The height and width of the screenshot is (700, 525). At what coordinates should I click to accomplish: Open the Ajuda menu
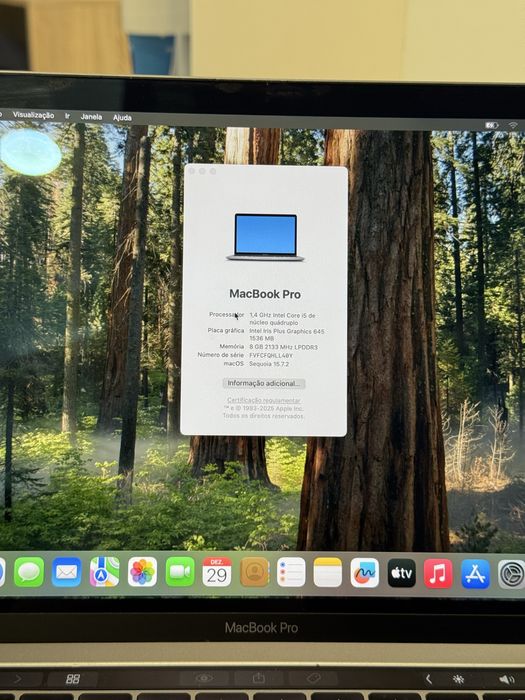point(122,117)
